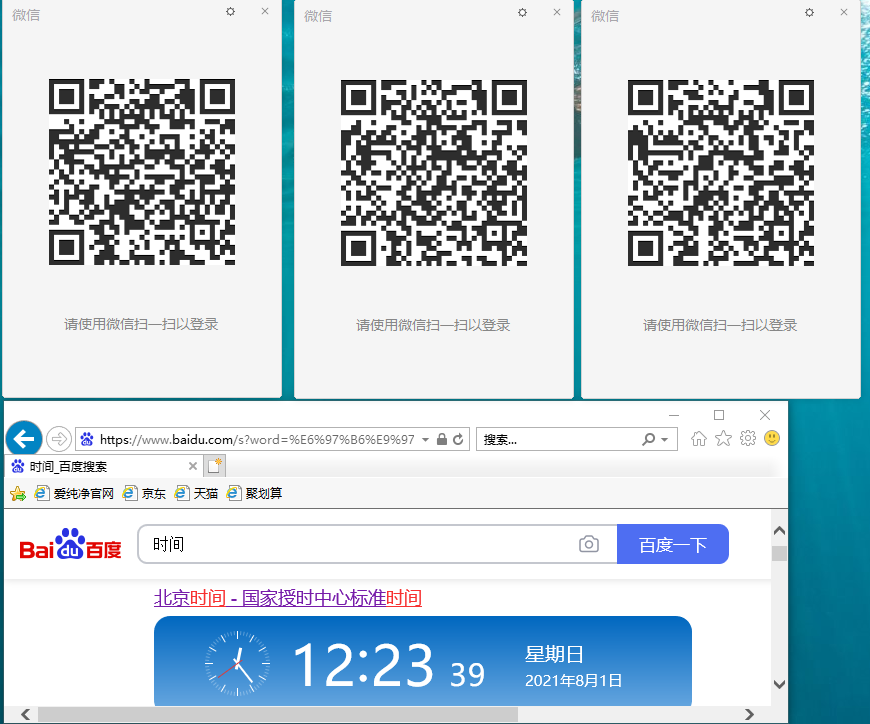The image size is (870, 724).
Task: Close the middle WeChat login window
Action: [x=557, y=12]
